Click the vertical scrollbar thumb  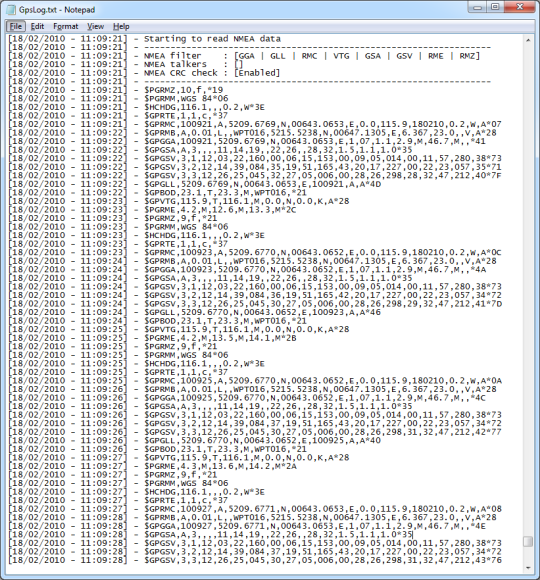[x=528, y=542]
